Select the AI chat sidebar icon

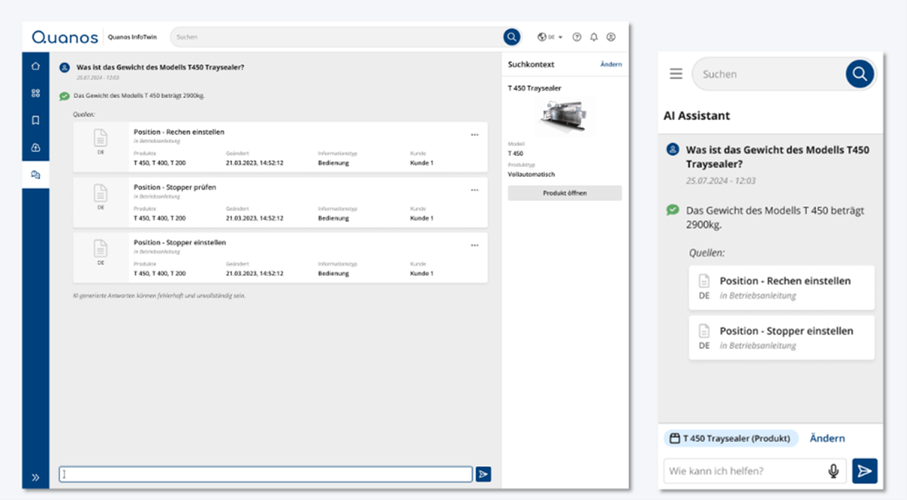pyautogui.click(x=35, y=175)
